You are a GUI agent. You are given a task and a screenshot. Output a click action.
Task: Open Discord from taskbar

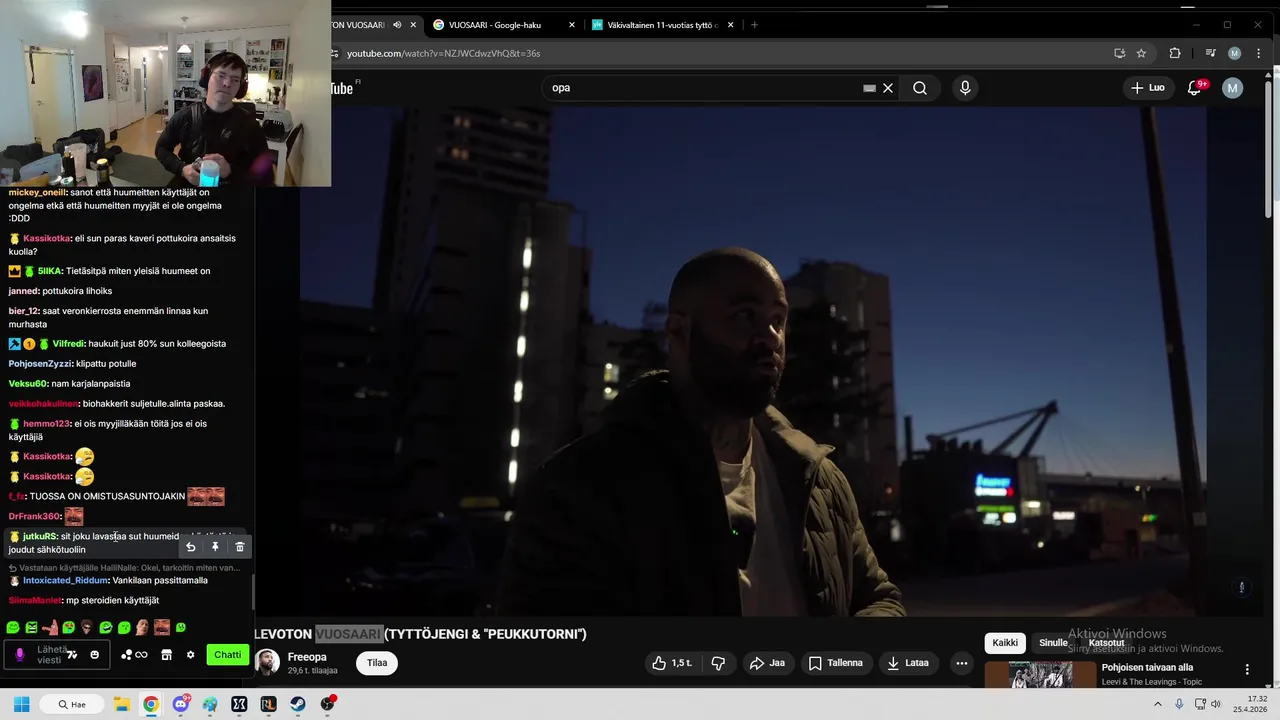pyautogui.click(x=180, y=704)
